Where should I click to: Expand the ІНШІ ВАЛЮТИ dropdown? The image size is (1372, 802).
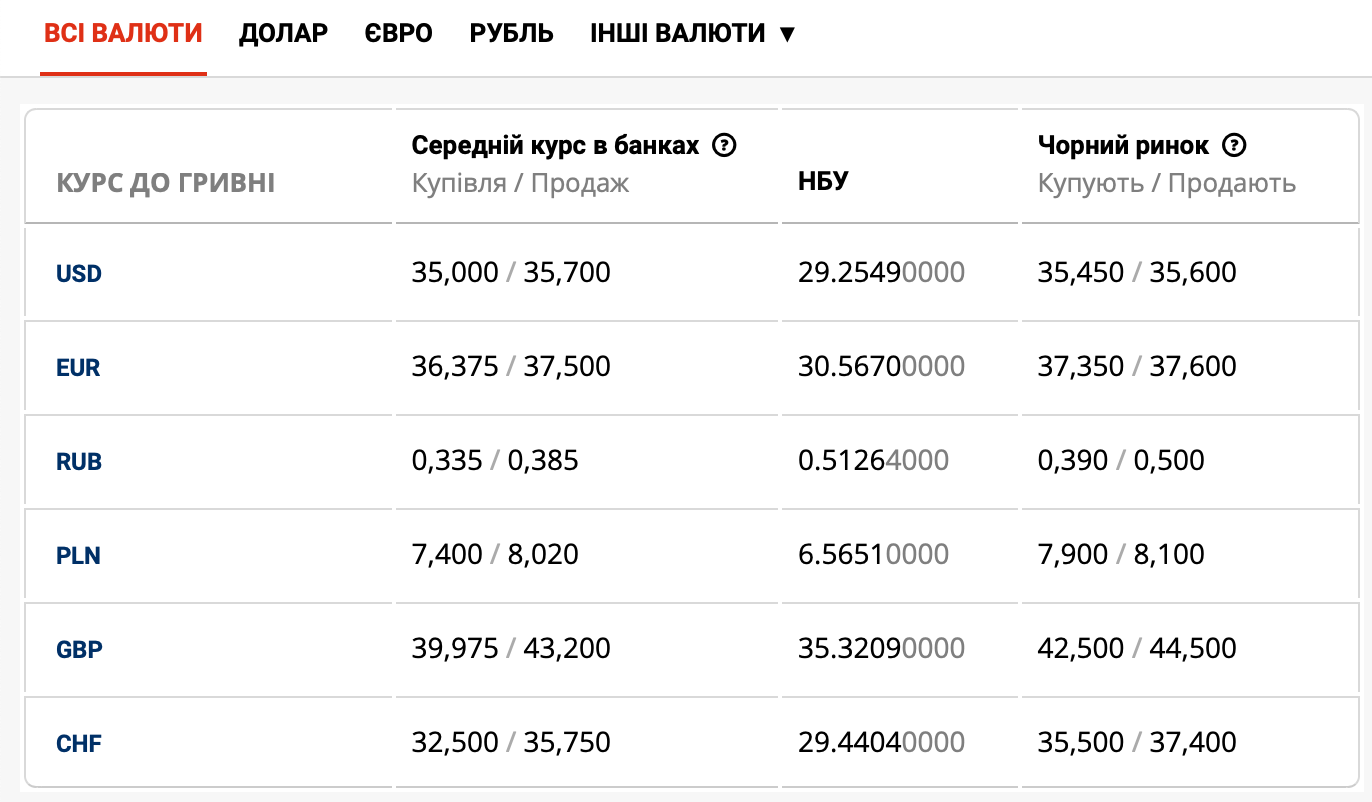tap(692, 33)
